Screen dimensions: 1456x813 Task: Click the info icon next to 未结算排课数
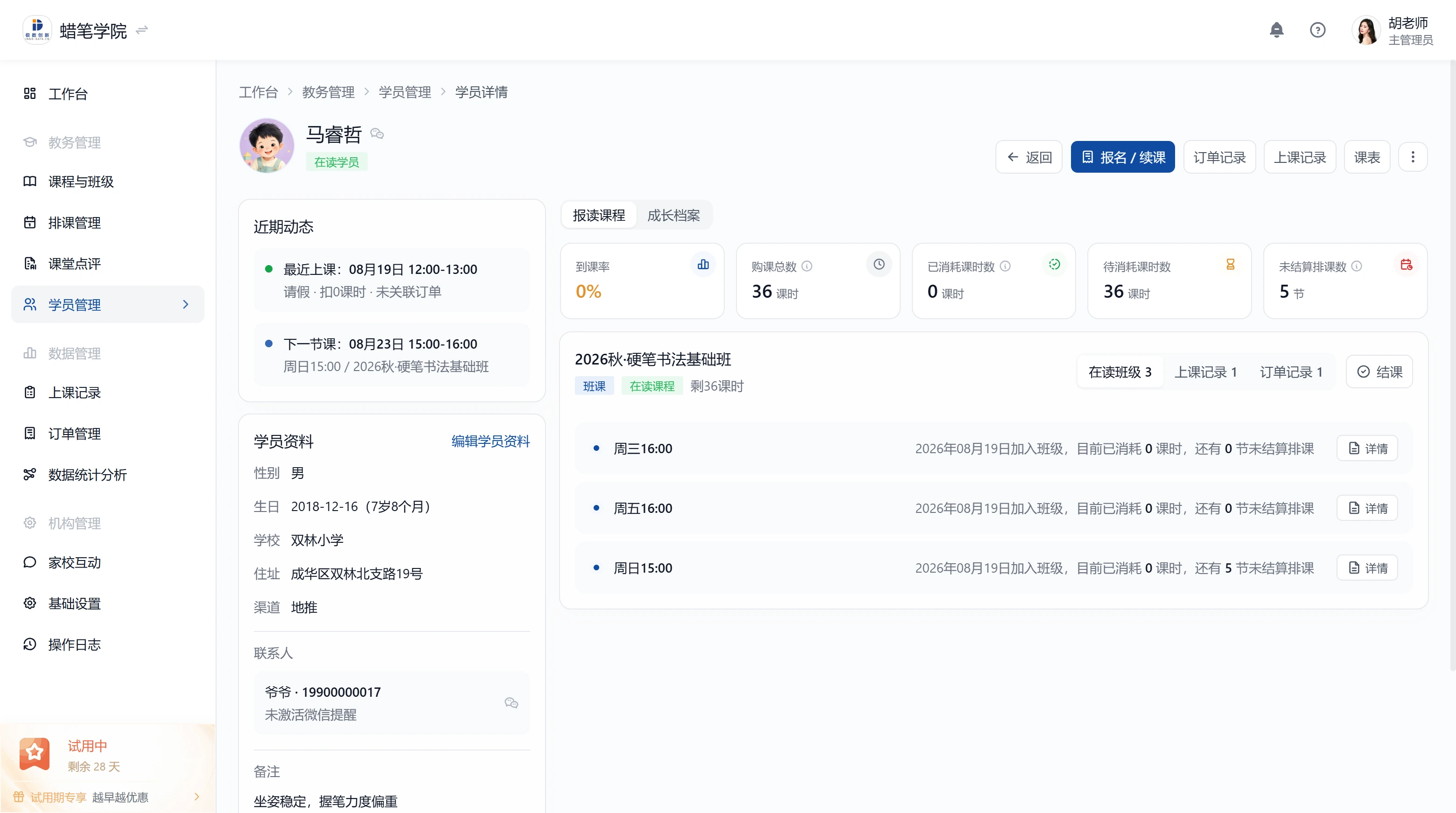[x=1357, y=266]
